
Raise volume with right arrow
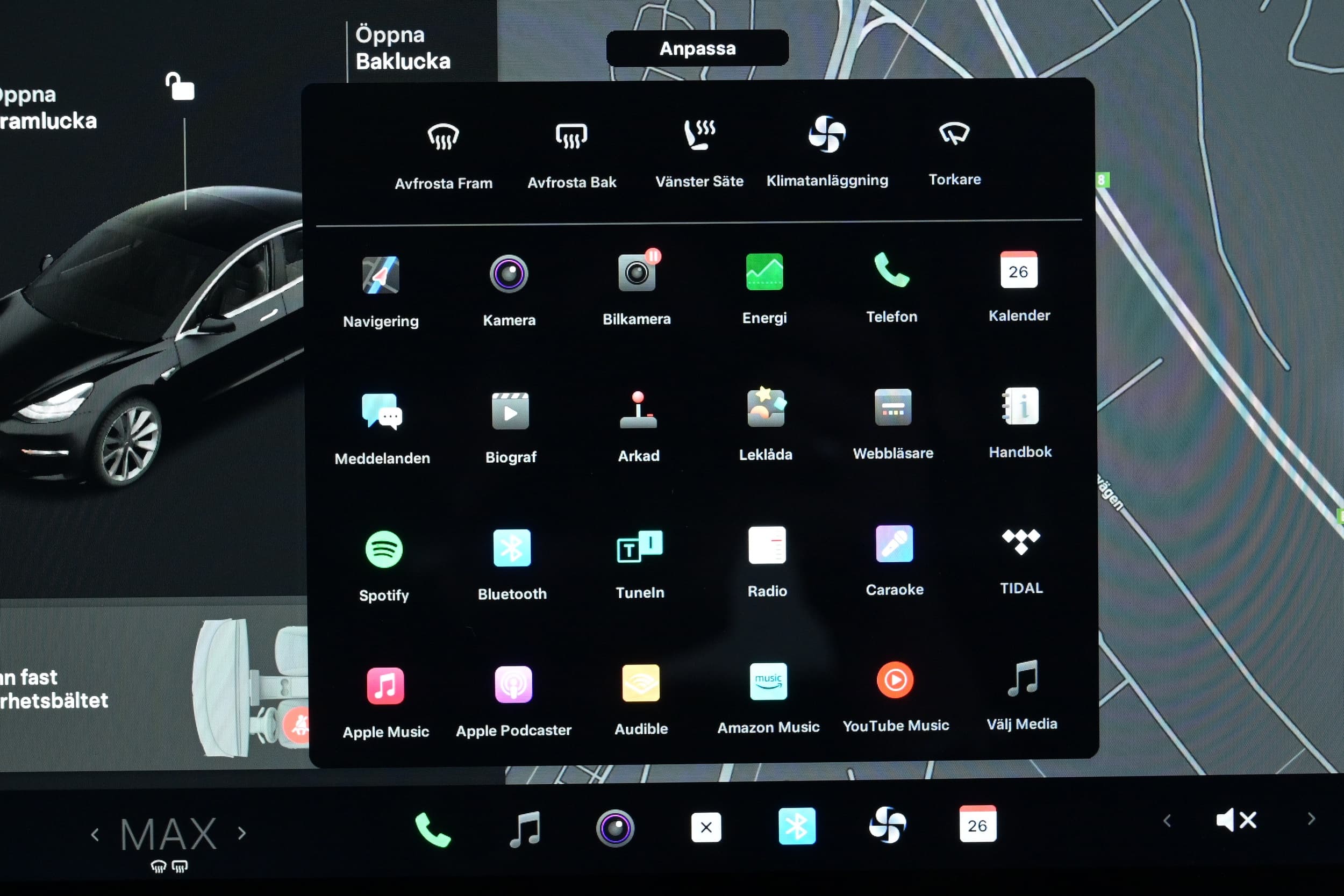coord(1311,820)
